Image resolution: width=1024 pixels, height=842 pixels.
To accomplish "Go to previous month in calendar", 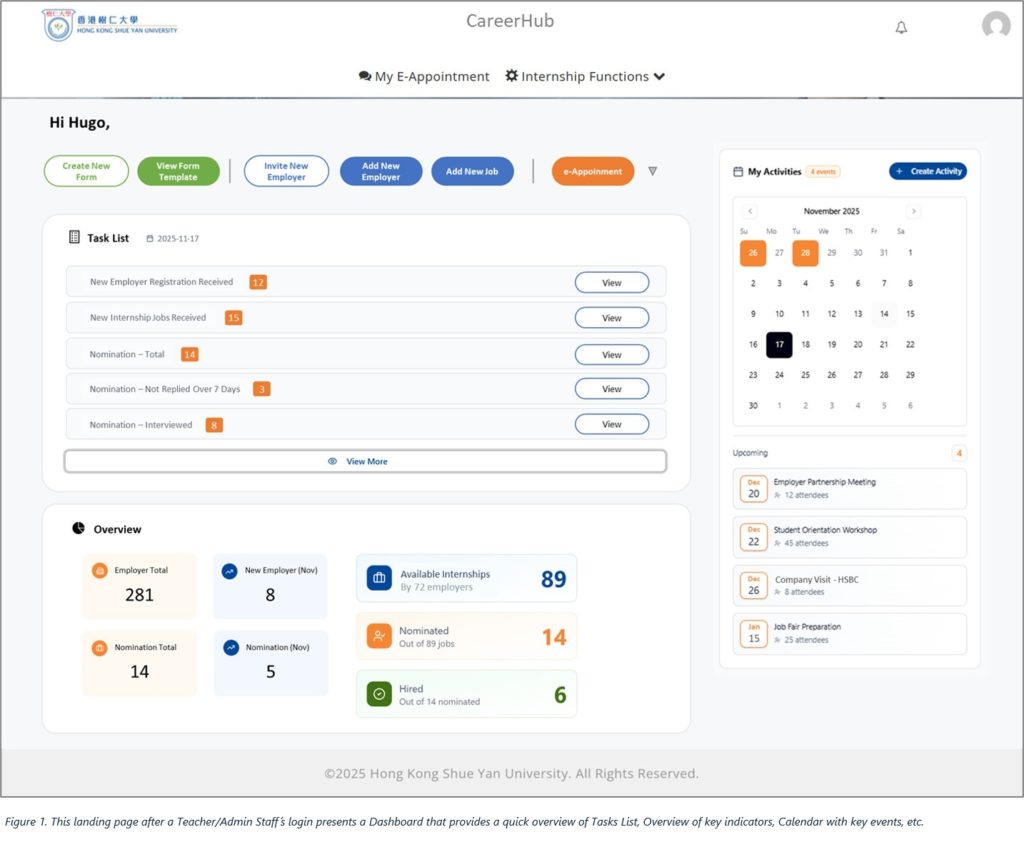I will tap(750, 211).
